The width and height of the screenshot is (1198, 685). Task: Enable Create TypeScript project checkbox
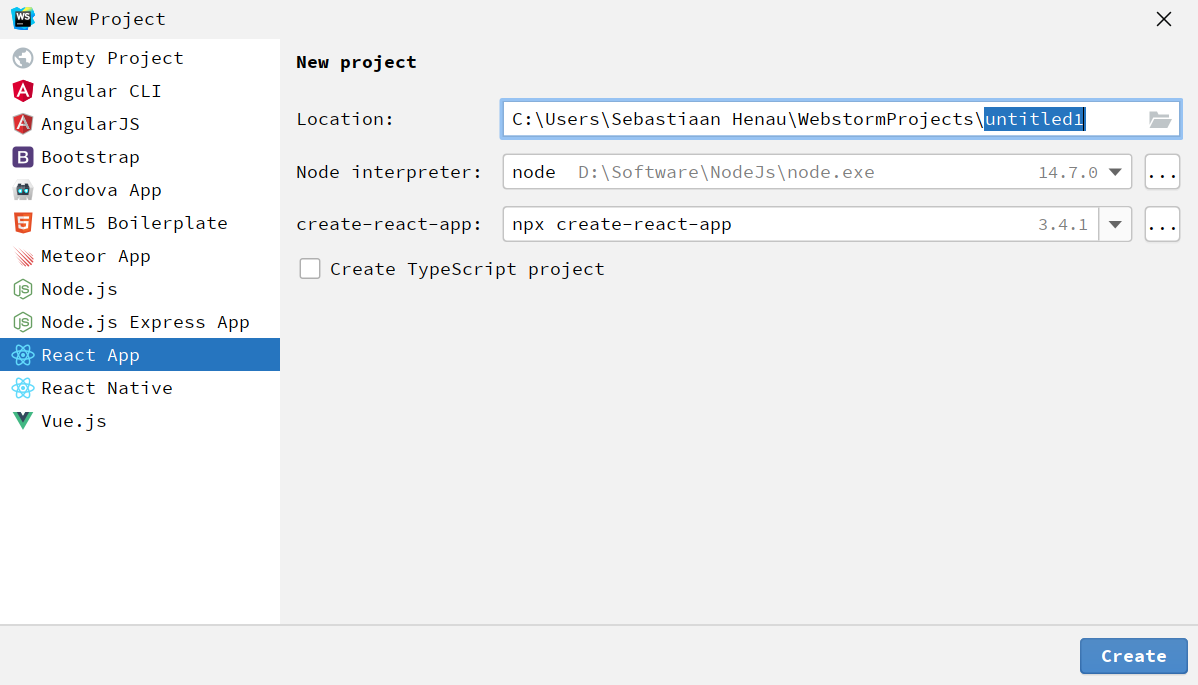[x=310, y=269]
